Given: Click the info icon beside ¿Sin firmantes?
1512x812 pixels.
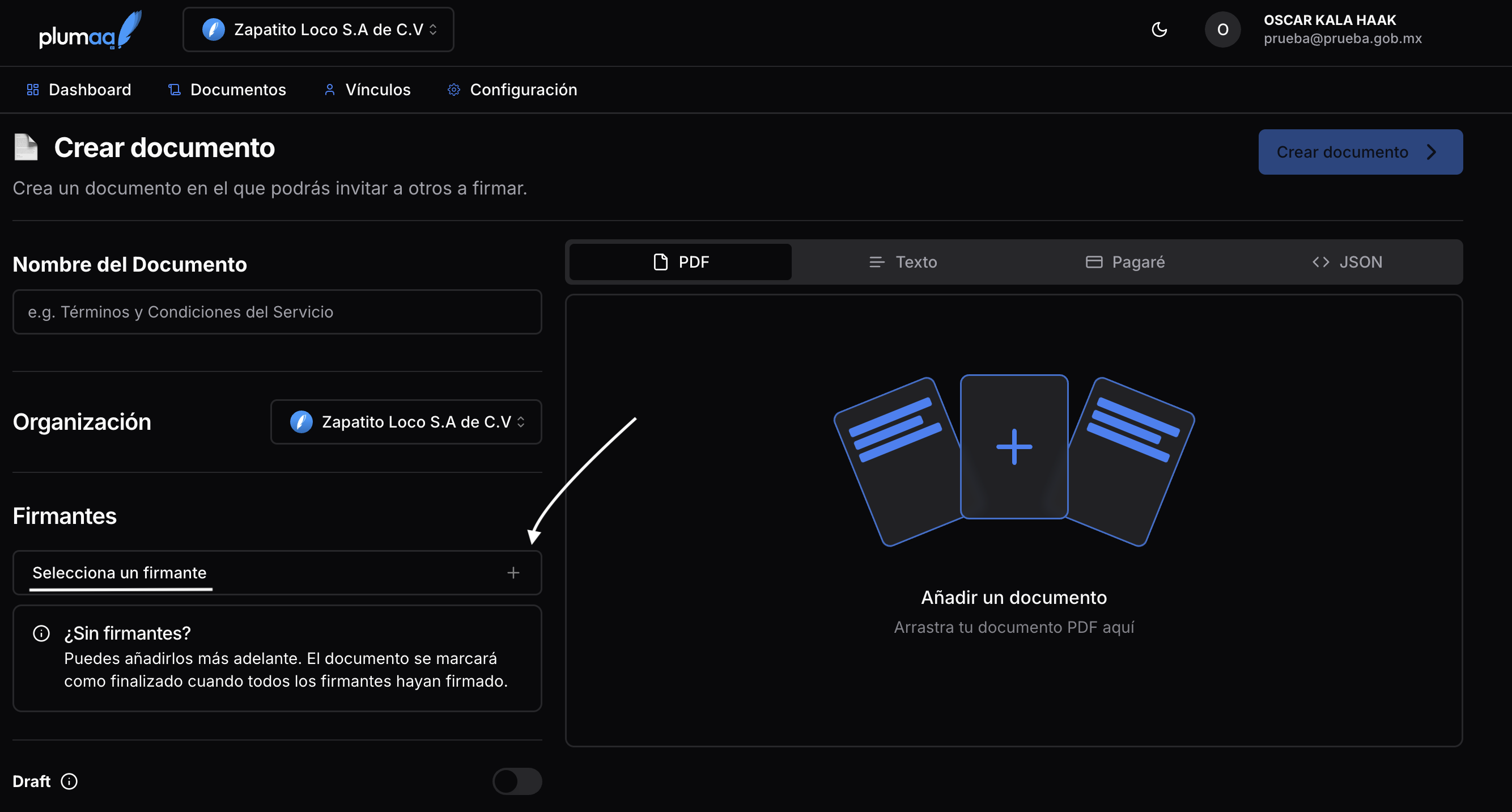Looking at the screenshot, I should tap(41, 633).
